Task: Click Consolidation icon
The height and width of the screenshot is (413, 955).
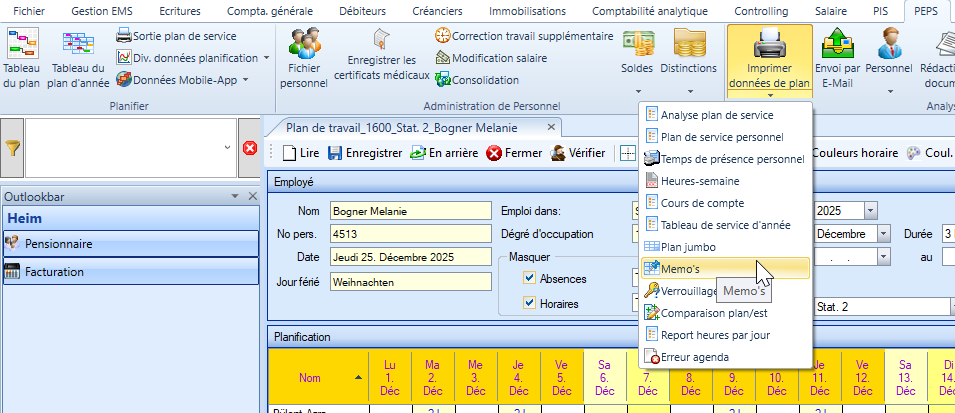Action: point(443,80)
